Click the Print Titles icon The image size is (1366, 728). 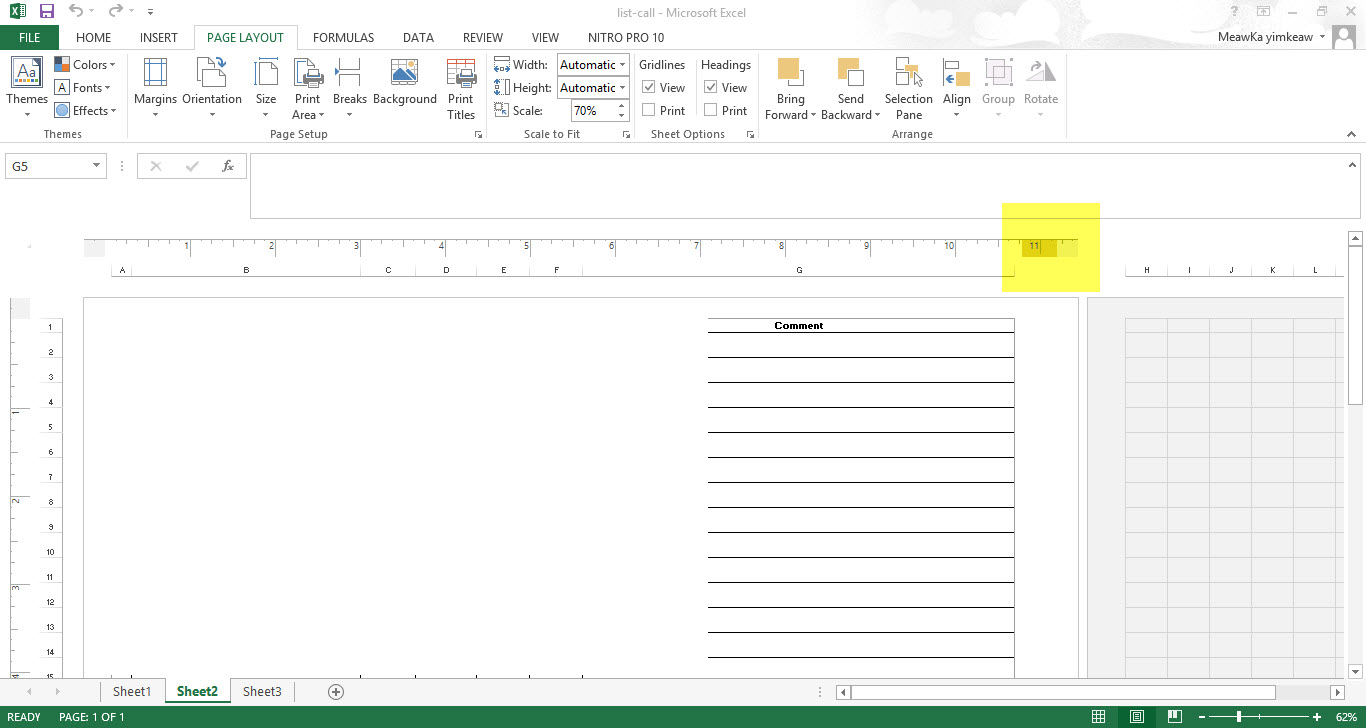(461, 75)
